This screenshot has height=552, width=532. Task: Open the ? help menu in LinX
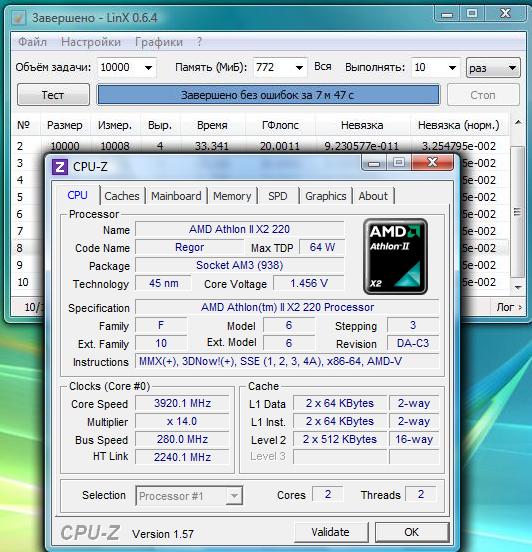(199, 42)
